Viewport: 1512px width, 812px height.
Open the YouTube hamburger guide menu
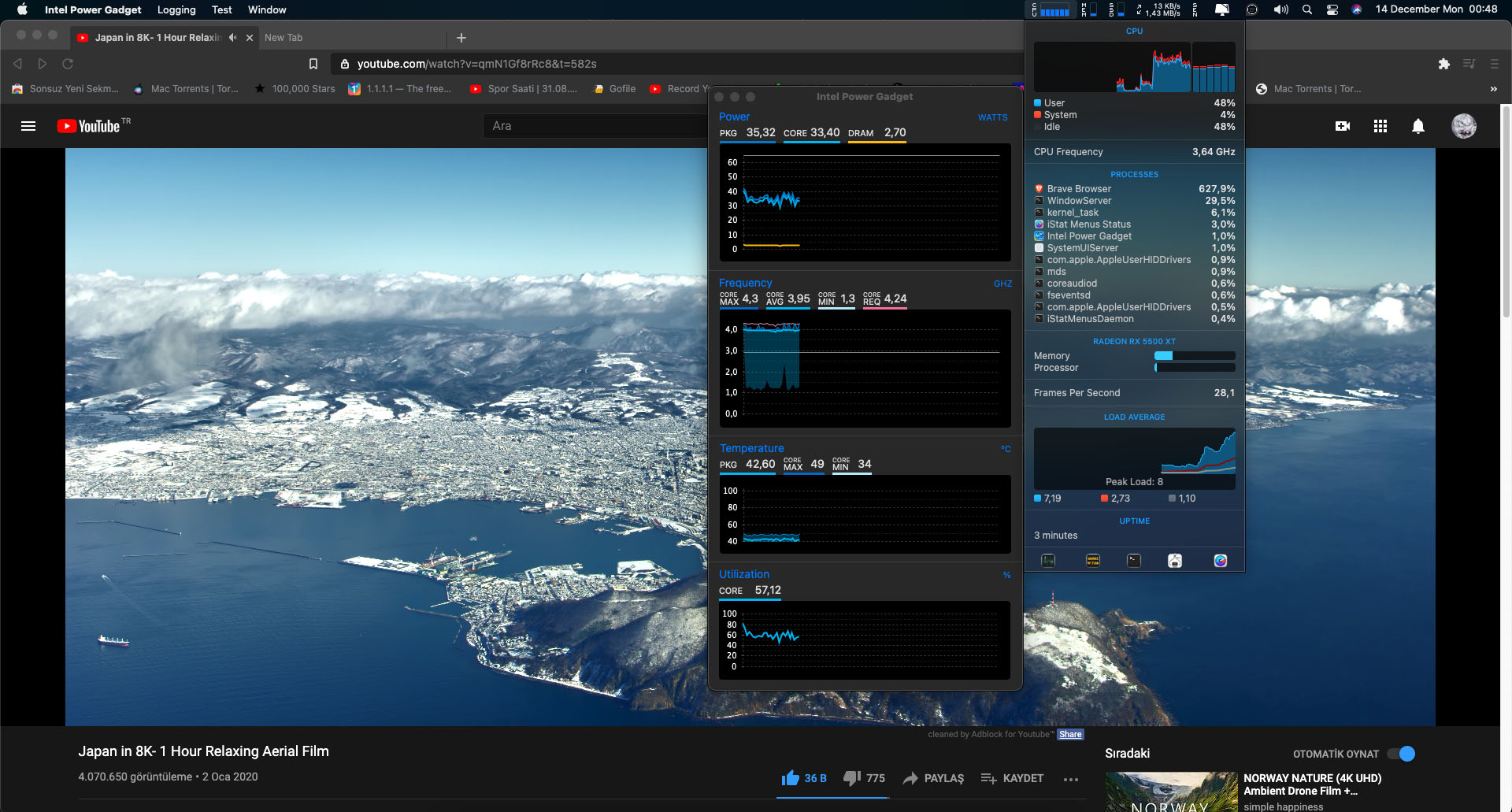(28, 126)
